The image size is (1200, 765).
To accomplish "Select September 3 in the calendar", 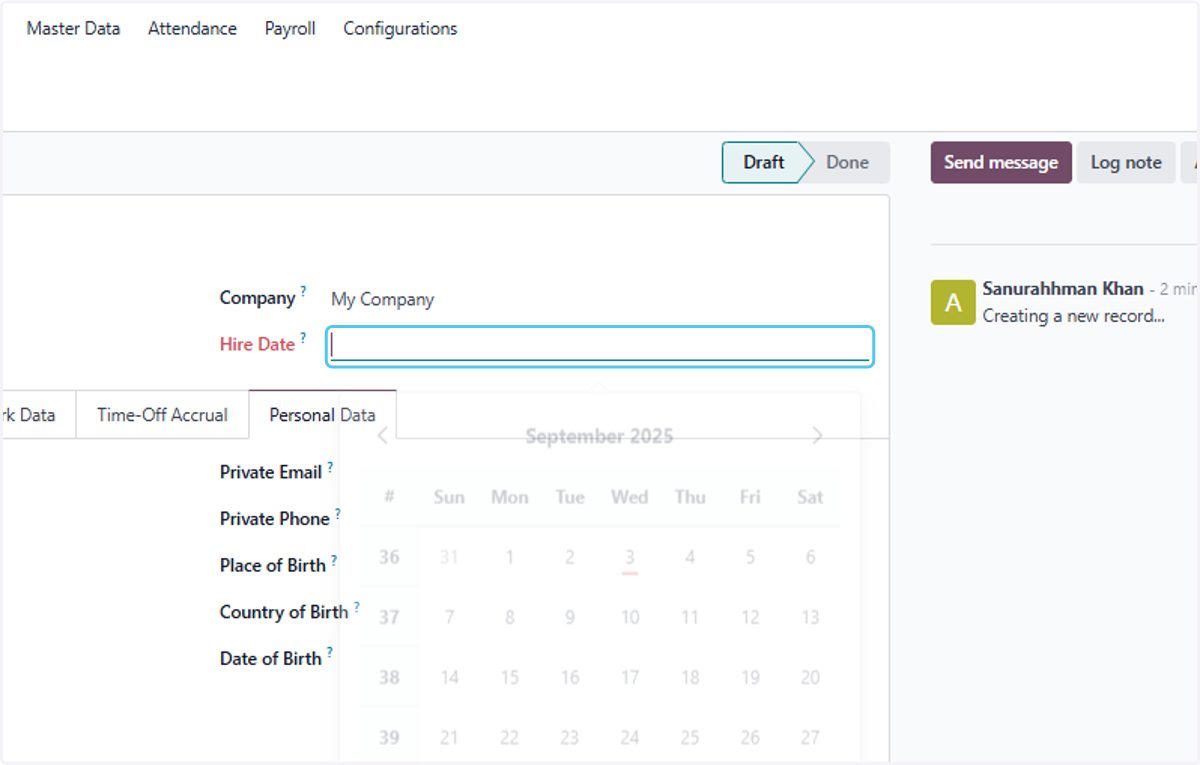I will pos(630,557).
